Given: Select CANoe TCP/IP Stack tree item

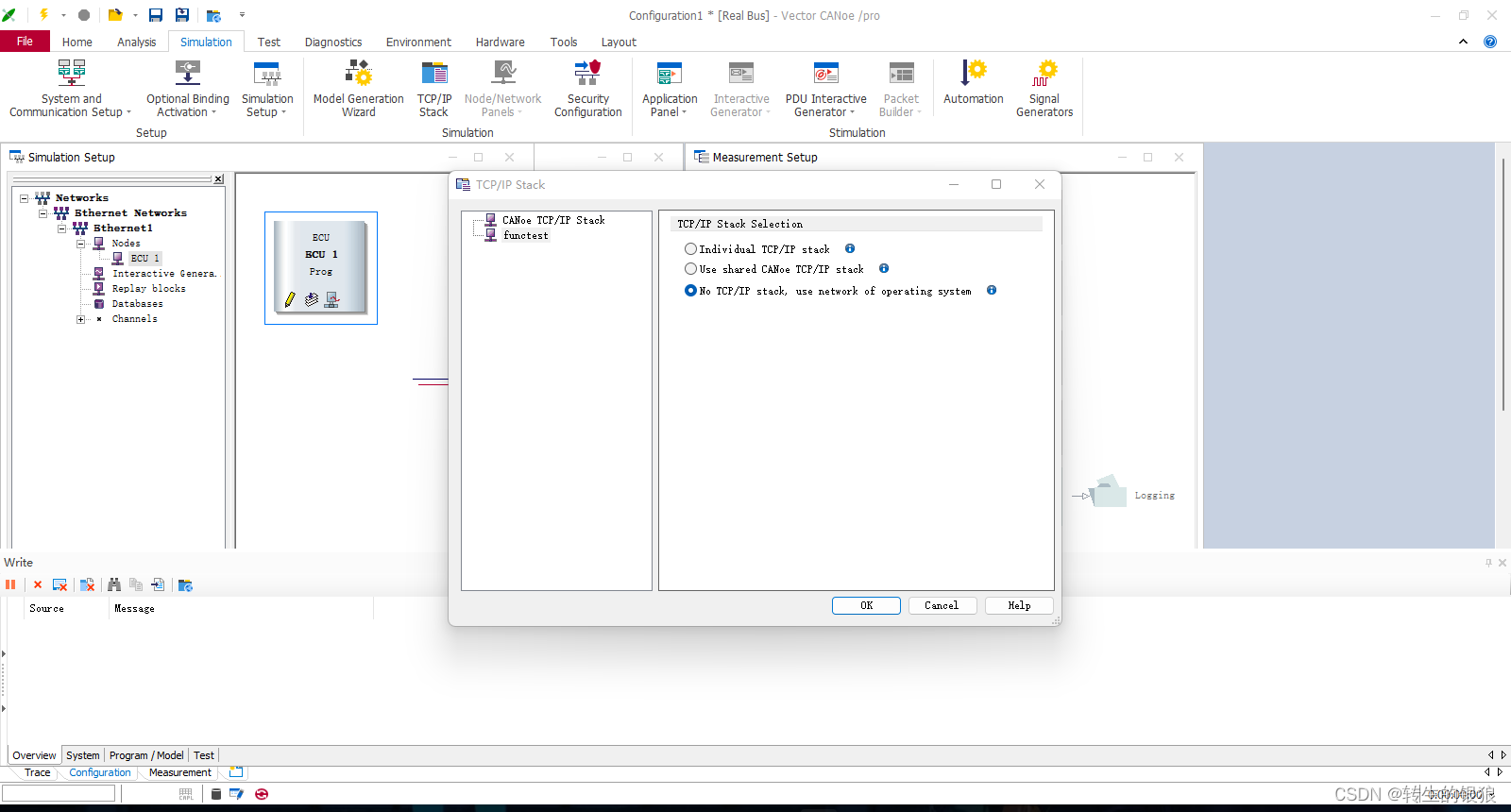Looking at the screenshot, I should point(553,220).
